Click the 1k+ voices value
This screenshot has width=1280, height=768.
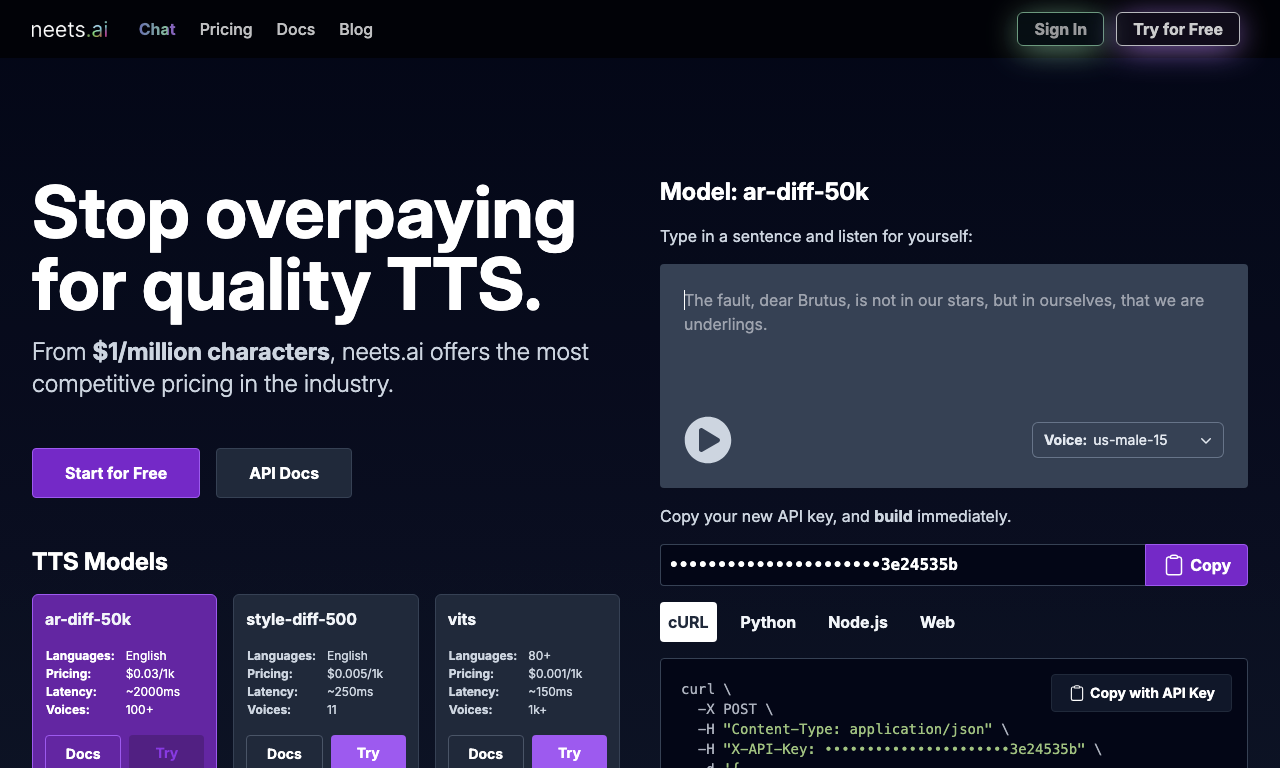coord(538,710)
